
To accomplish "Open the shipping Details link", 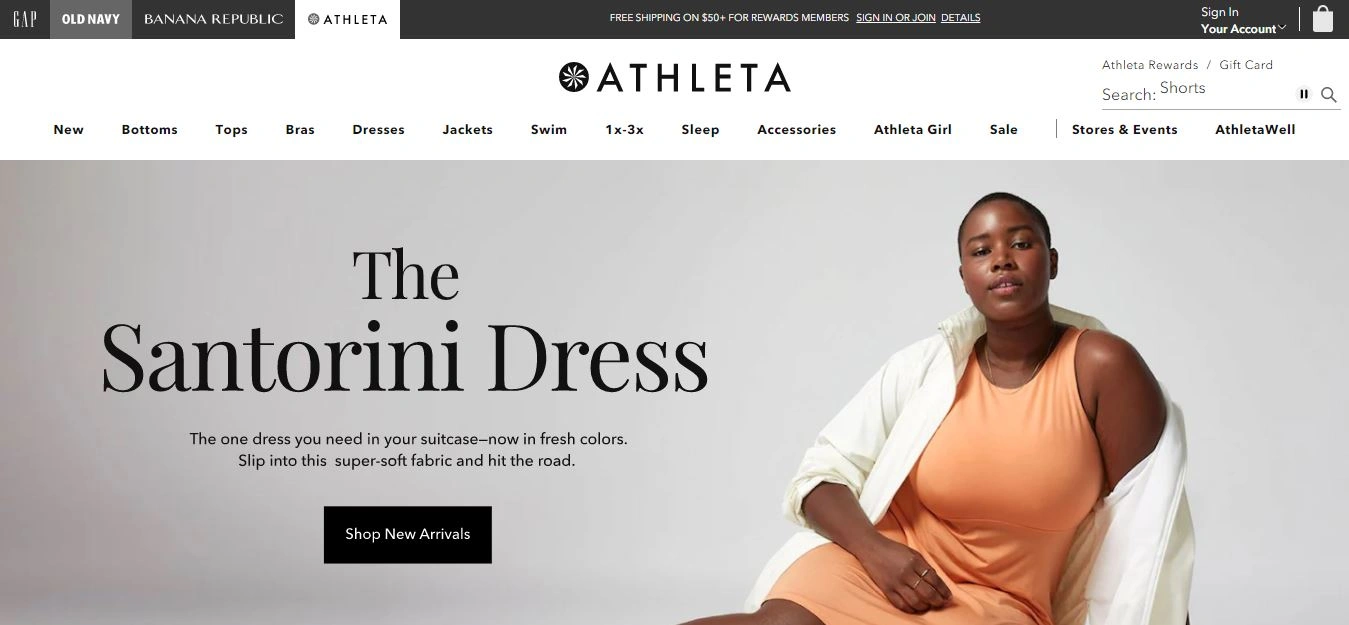I will point(960,18).
